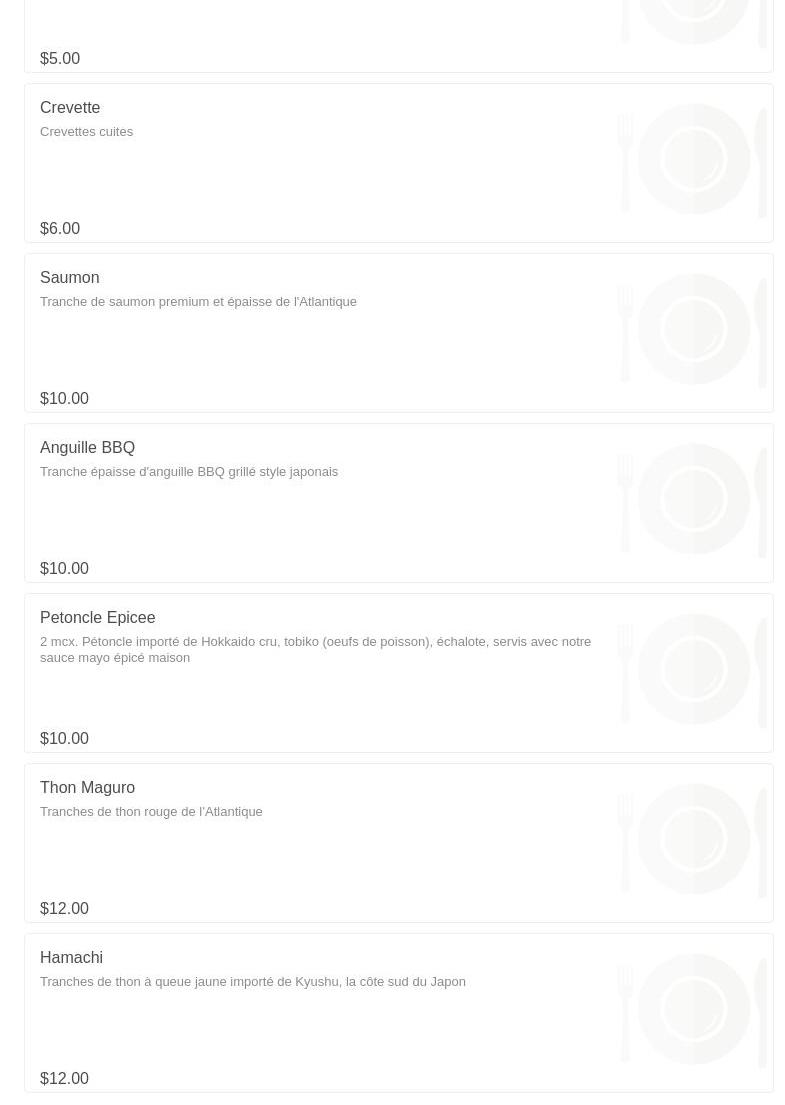This screenshot has height=1105, width=785.
Task: Click the Hamachi $12.00 price
Action: [64, 1079]
